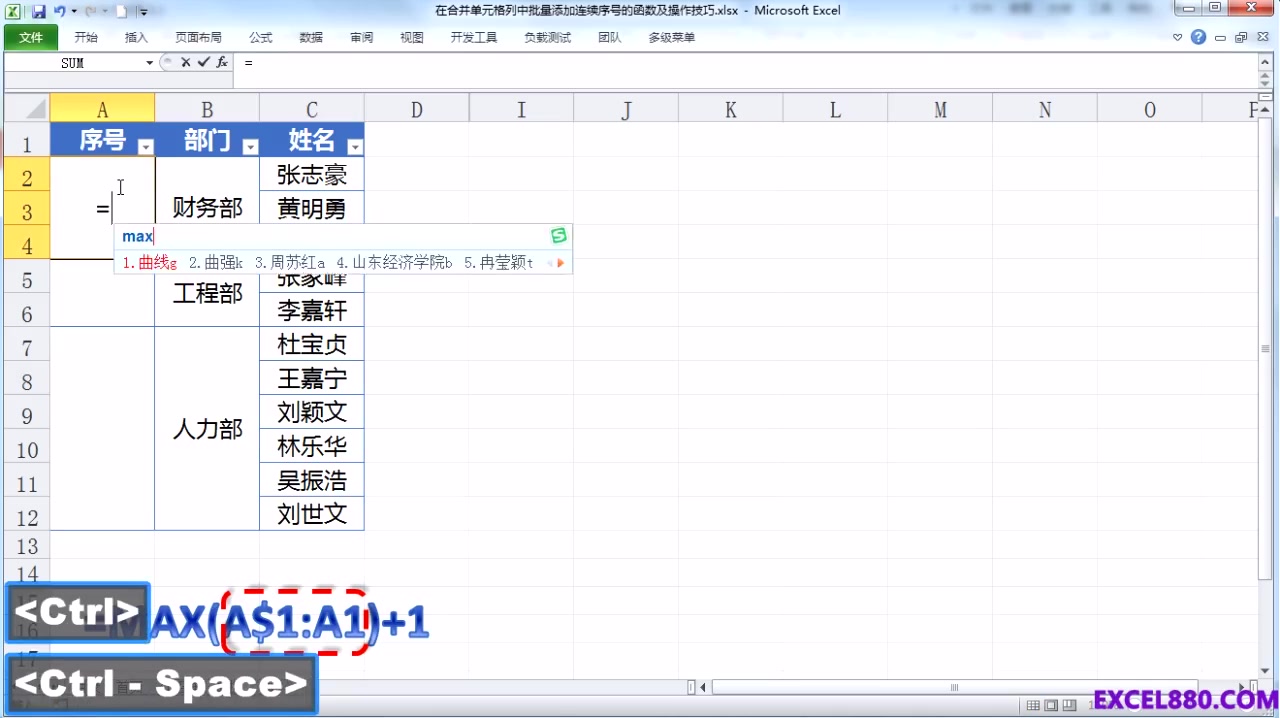Open the 序号 column filter dropdown
This screenshot has height=718, width=1280.
[x=146, y=146]
